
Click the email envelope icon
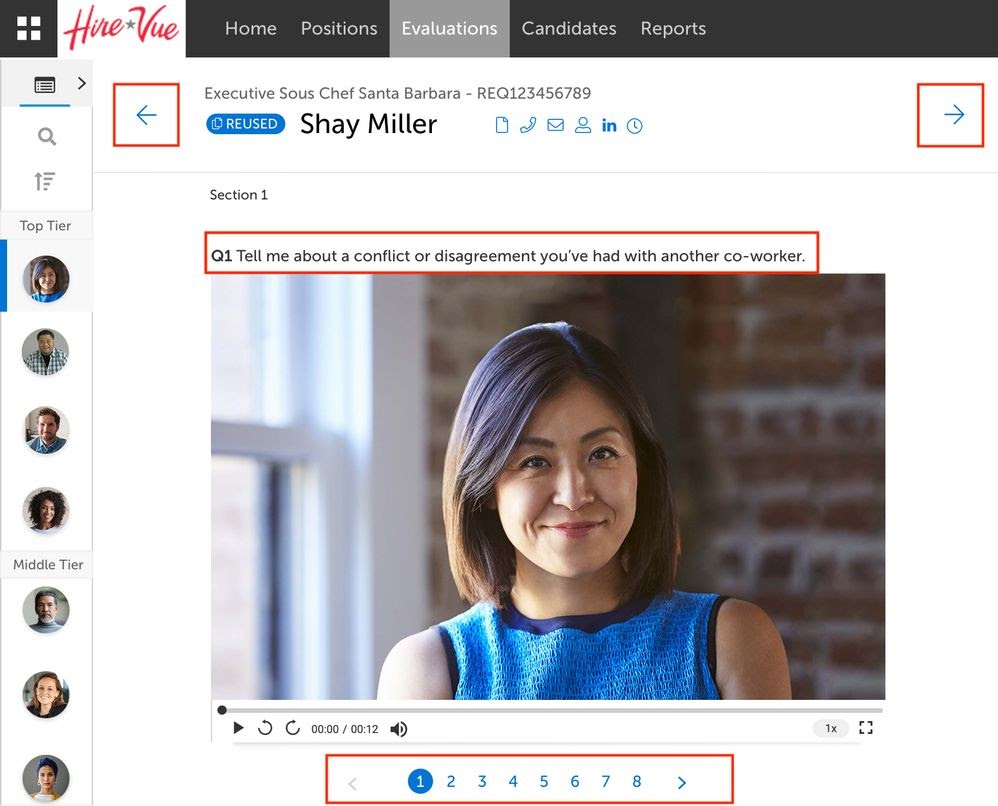pos(555,125)
